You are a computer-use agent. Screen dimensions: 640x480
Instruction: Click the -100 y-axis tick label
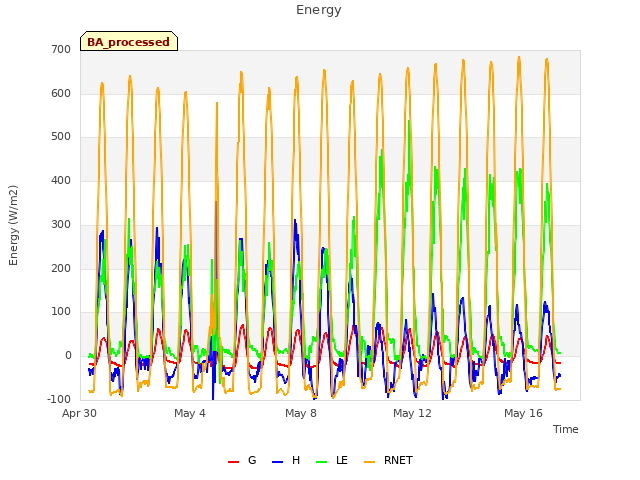pyautogui.click(x=59, y=399)
